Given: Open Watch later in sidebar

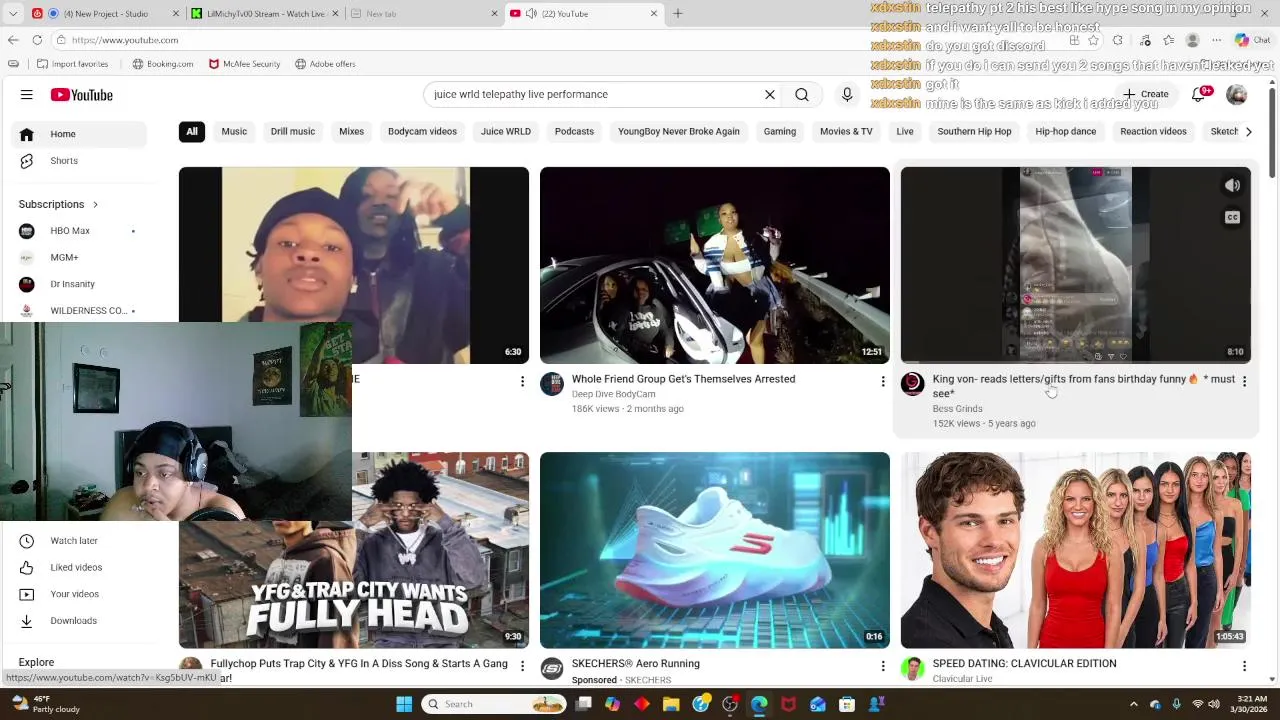Looking at the screenshot, I should [80, 541].
